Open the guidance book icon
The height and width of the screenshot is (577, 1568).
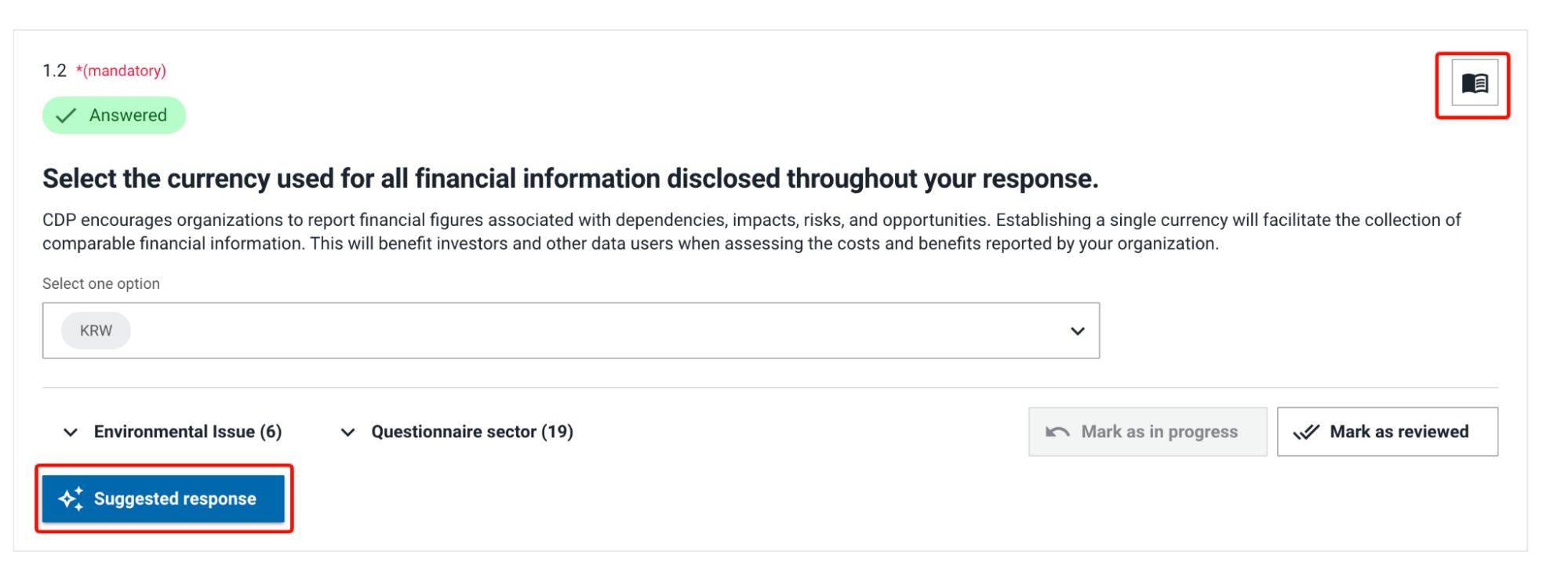1474,83
